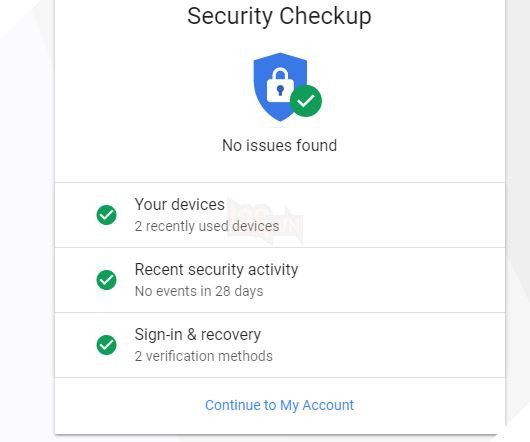Expand the Your devices section

click(x=280, y=215)
